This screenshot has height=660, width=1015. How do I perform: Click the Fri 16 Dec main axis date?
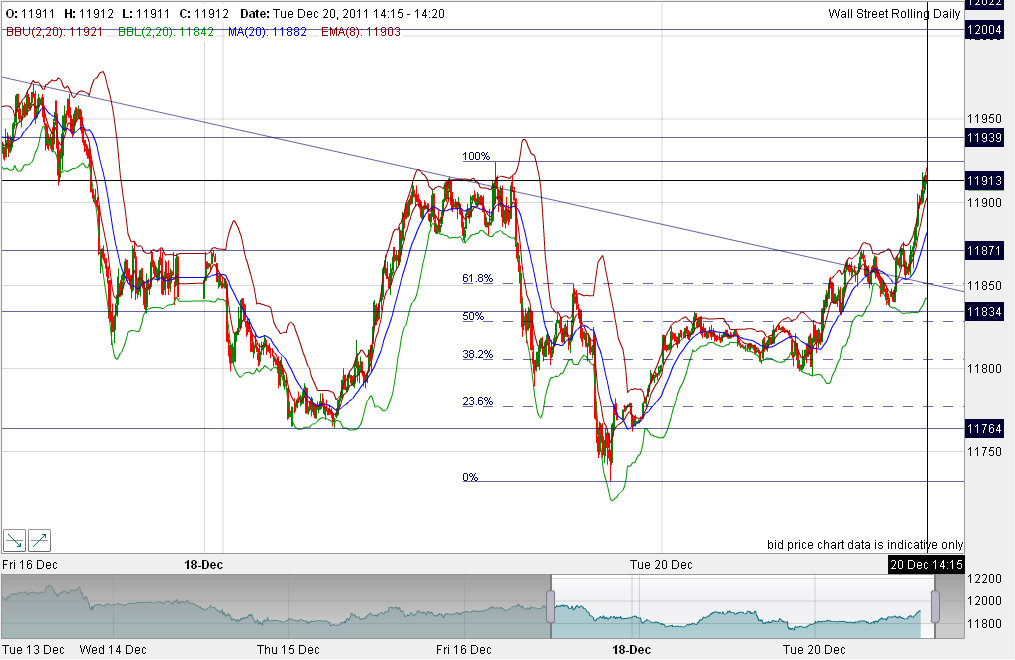pyautogui.click(x=30, y=564)
